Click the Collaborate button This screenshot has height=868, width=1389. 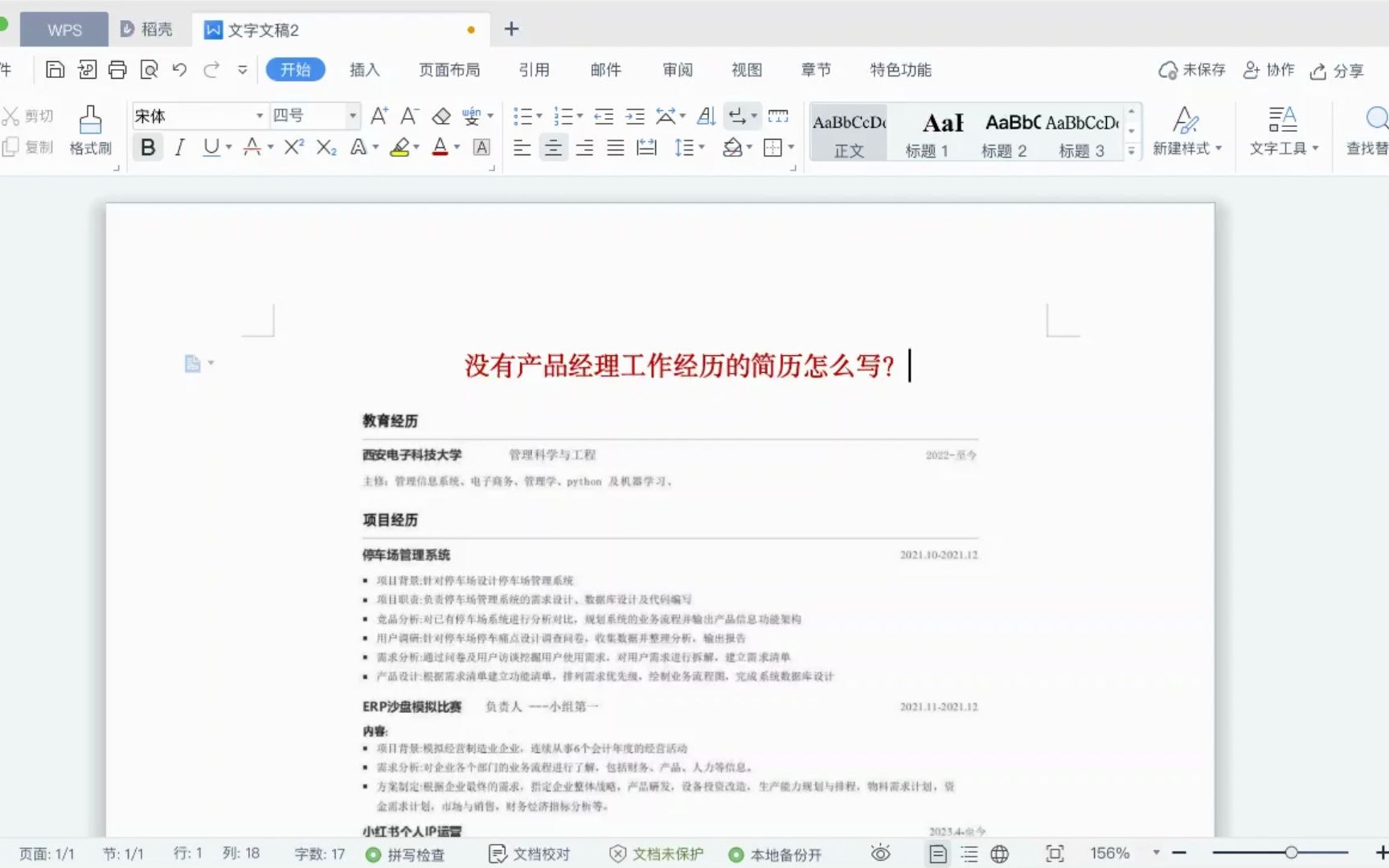[1268, 71]
